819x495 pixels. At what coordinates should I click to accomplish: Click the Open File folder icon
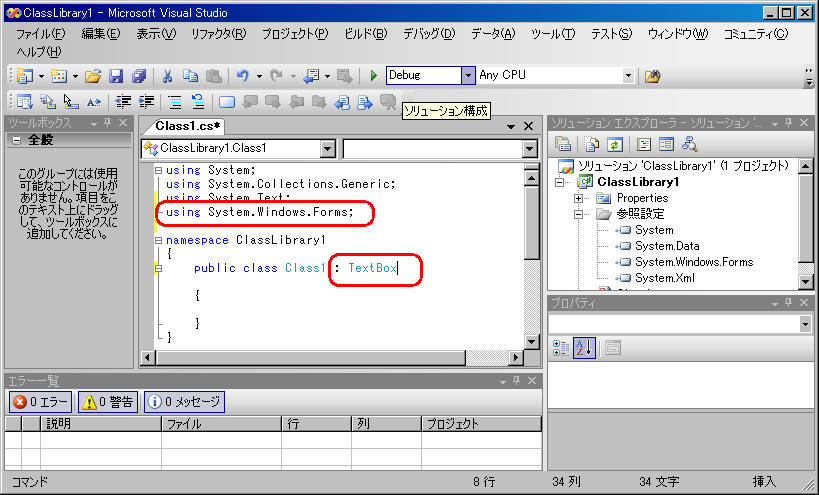tap(93, 76)
